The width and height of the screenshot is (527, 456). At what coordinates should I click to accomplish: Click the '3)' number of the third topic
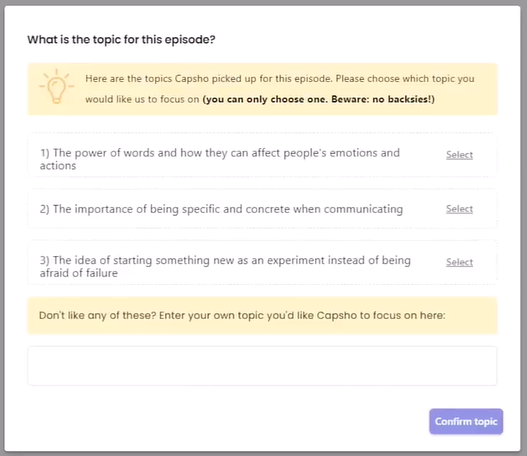[45, 260]
